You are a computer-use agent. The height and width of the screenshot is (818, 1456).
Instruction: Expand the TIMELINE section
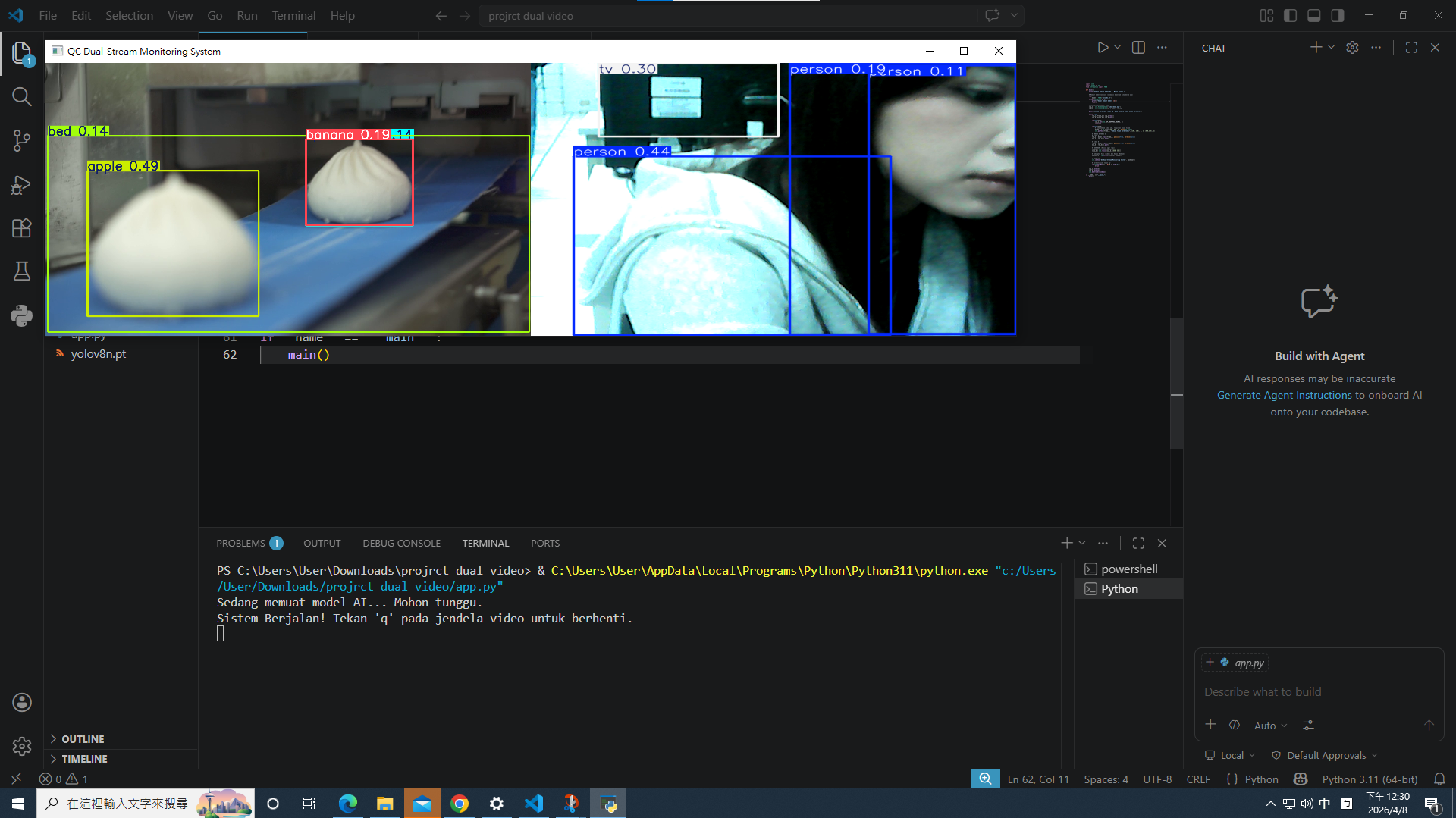[84, 759]
